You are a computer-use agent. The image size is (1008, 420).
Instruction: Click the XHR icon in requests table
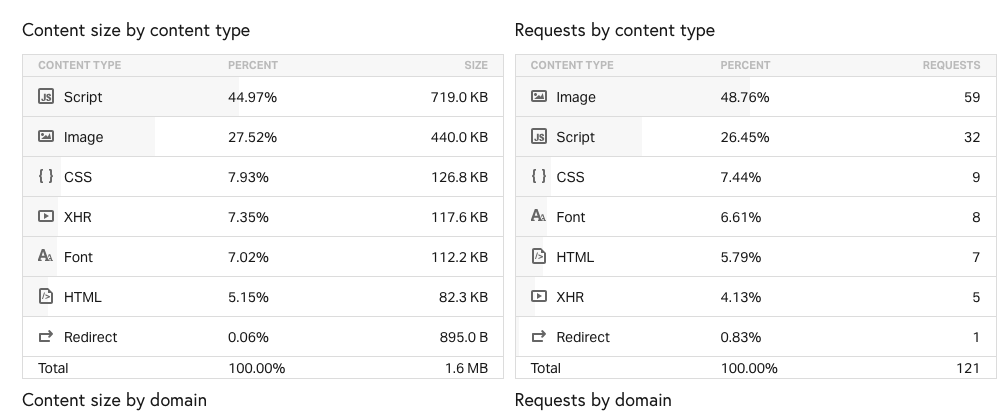point(539,296)
